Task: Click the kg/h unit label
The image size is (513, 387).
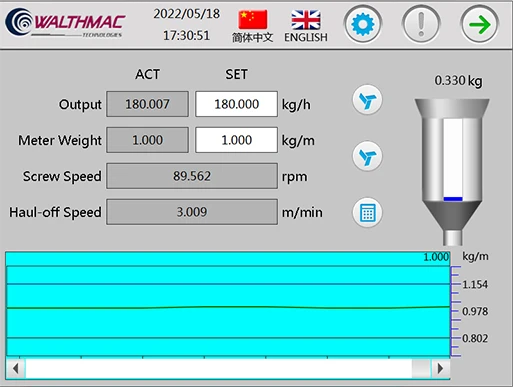Action: coord(296,105)
